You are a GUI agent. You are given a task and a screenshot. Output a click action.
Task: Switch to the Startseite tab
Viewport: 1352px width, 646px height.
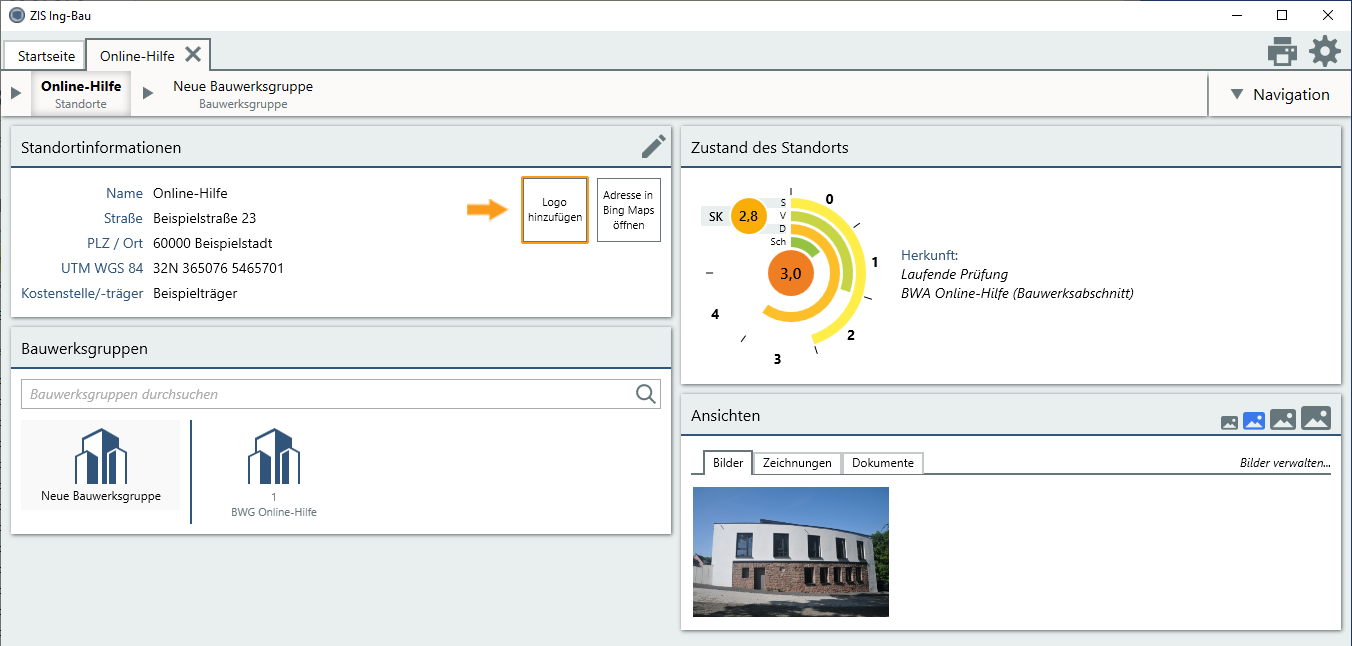coord(46,56)
